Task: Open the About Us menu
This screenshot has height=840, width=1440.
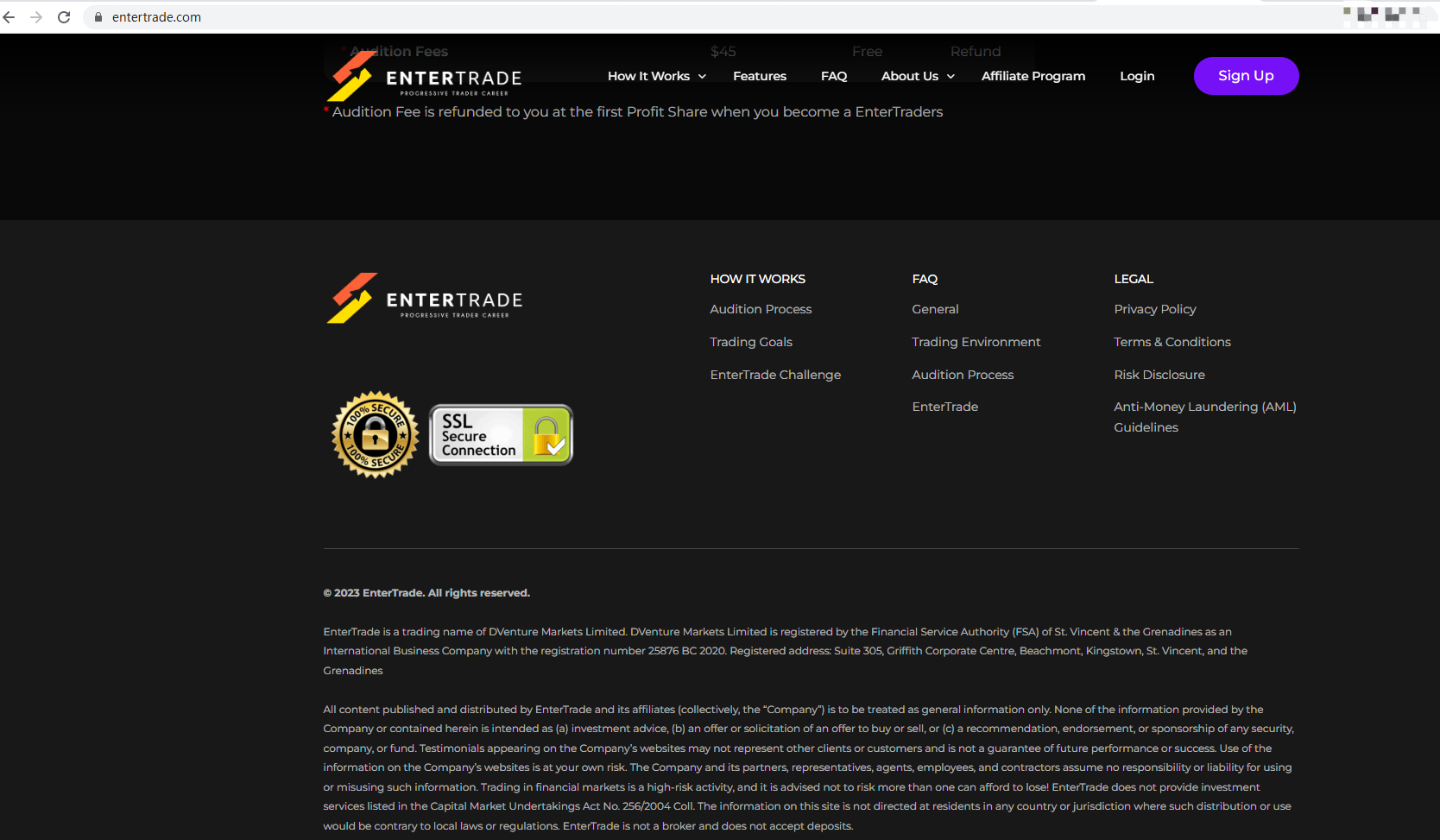Action: point(910,76)
